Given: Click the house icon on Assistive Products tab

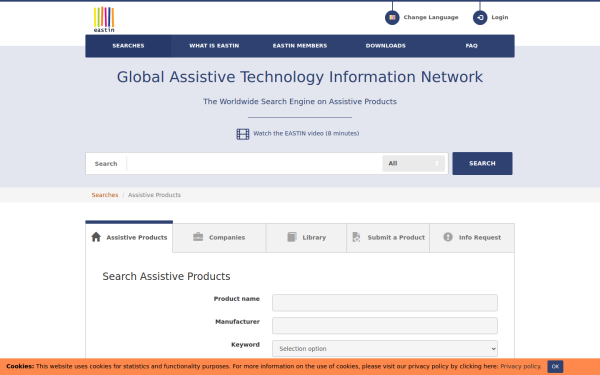Looking at the screenshot, I should tap(96, 237).
